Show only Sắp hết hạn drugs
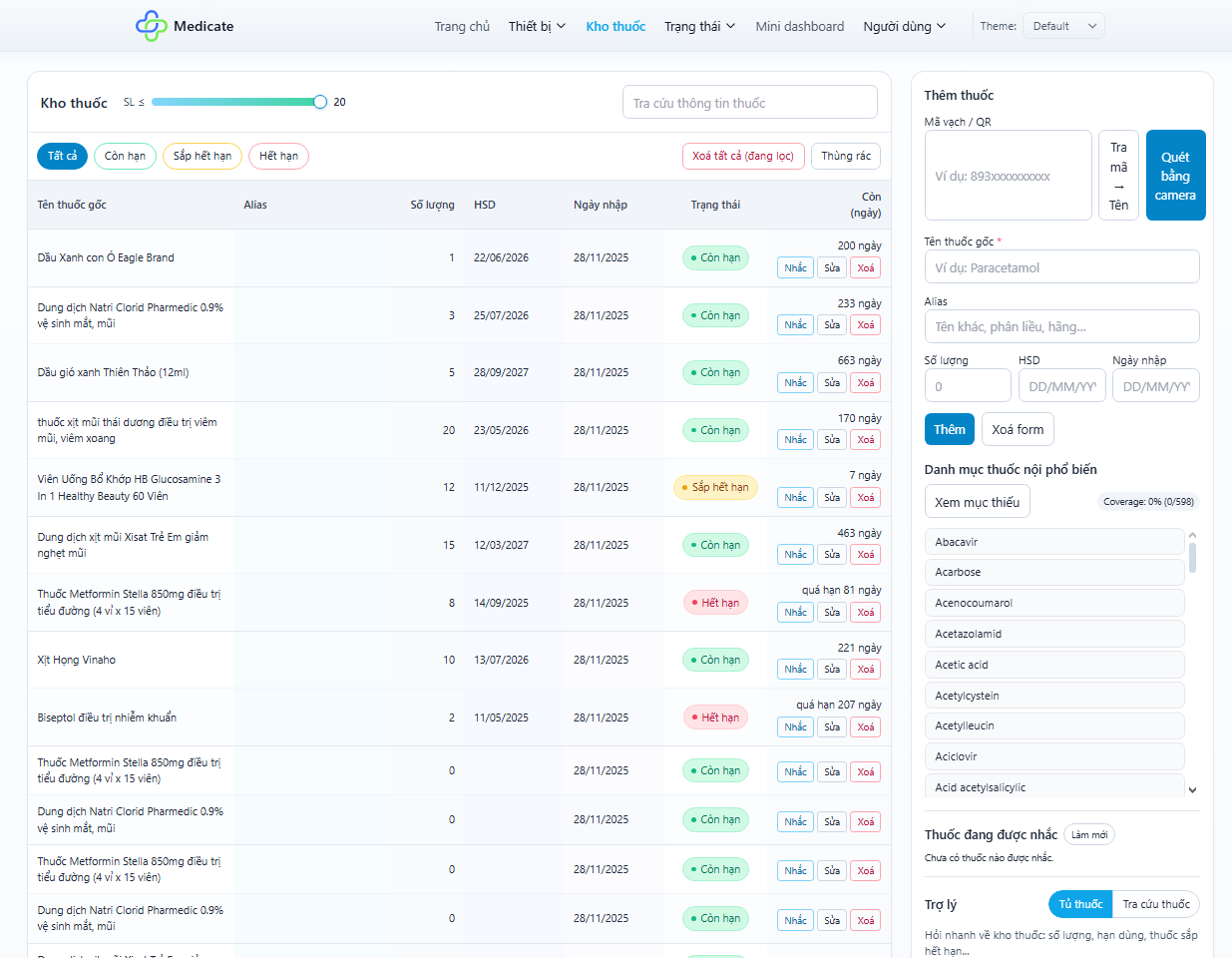The image size is (1232, 958). (x=202, y=156)
